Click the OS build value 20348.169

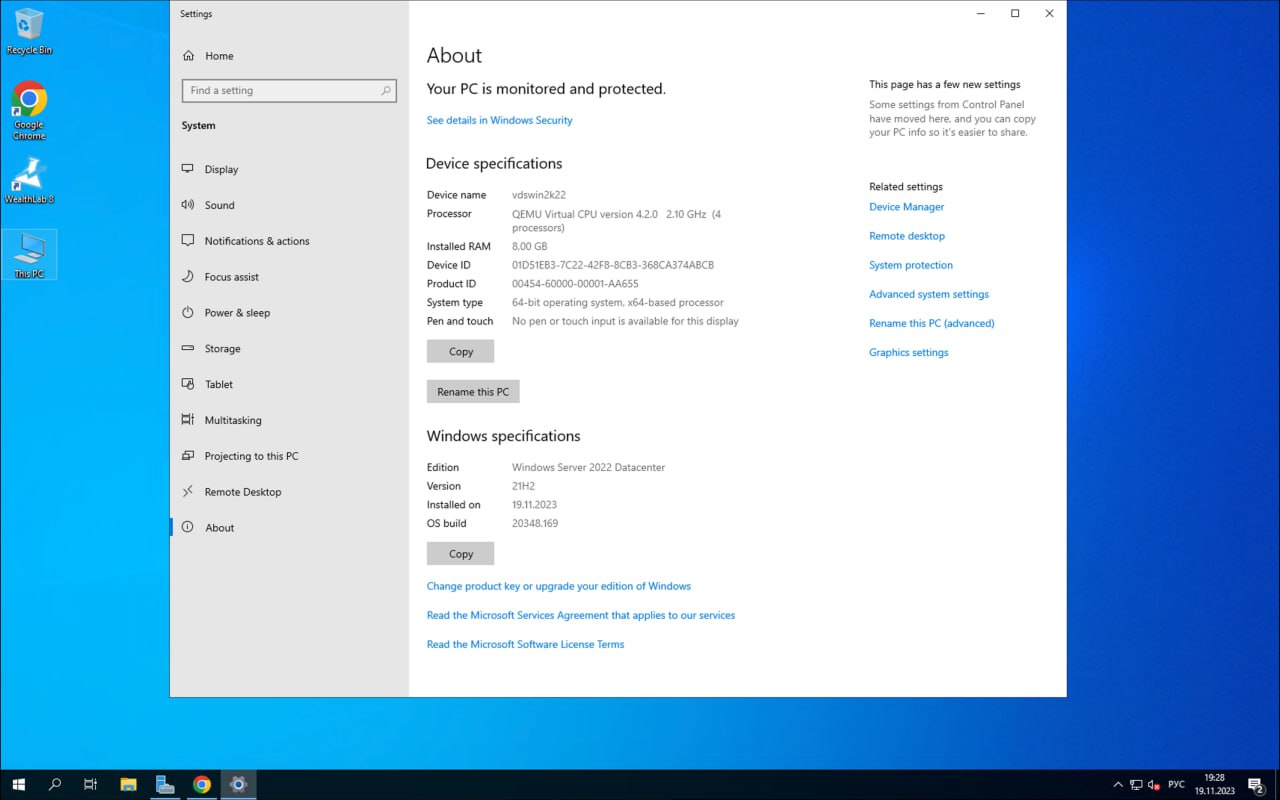point(535,523)
